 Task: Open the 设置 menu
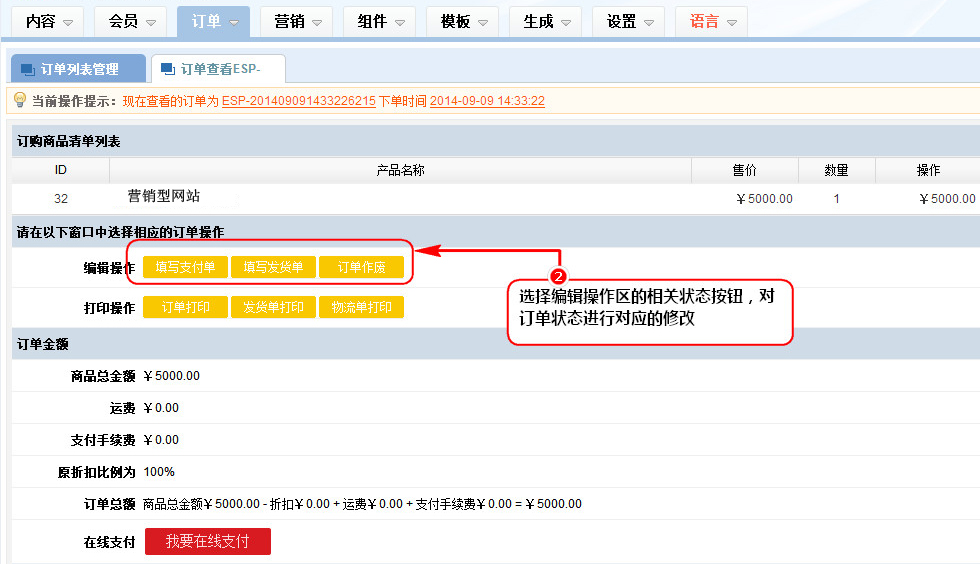point(629,21)
